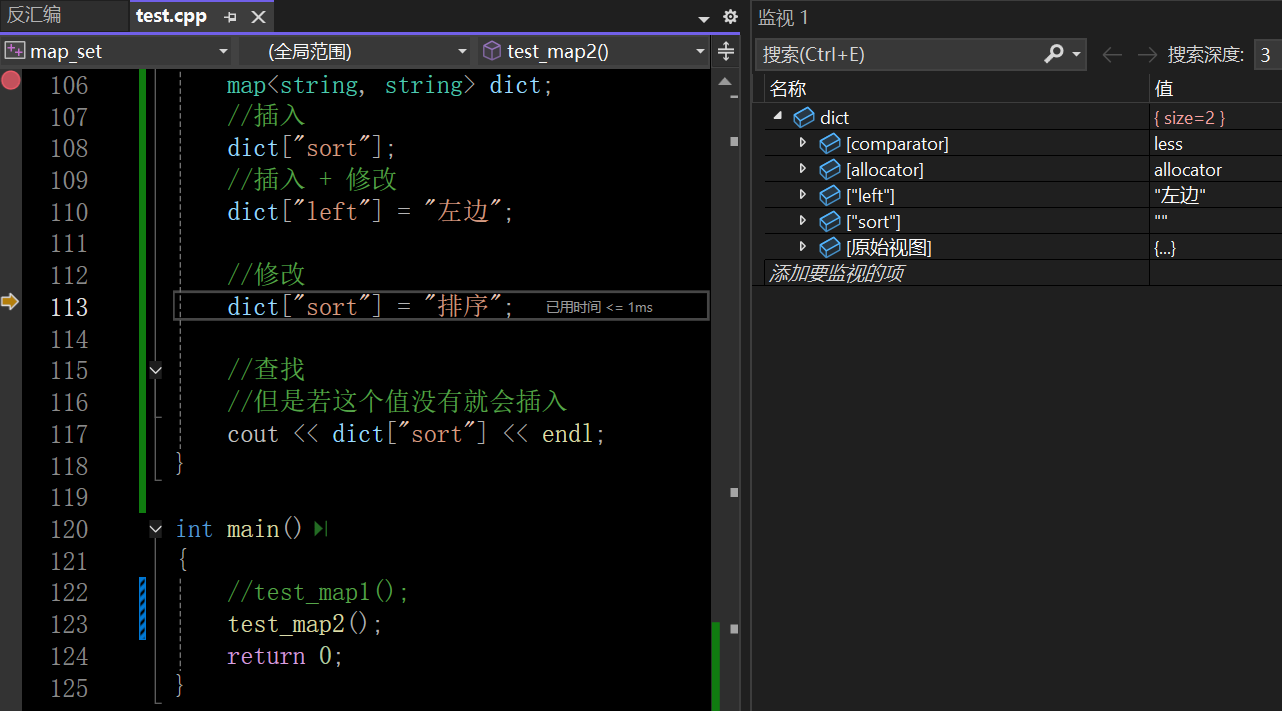Image resolution: width=1282 pixels, height=711 pixels.
Task: Click the 监视 1 panel title
Action: 783,17
